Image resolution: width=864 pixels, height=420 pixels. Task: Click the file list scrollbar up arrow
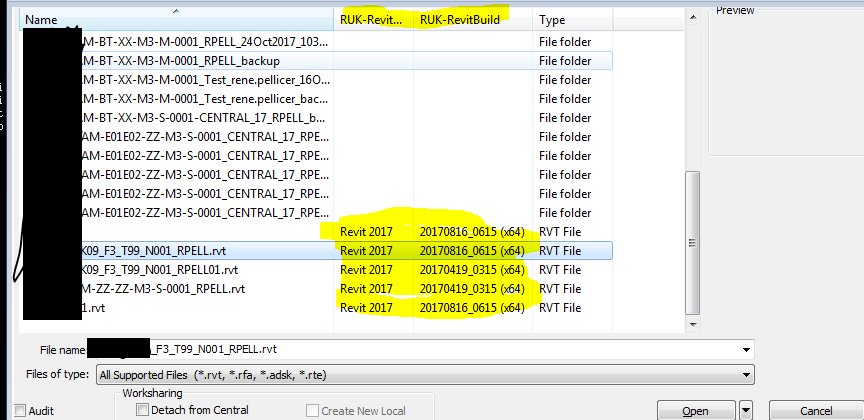(x=693, y=18)
